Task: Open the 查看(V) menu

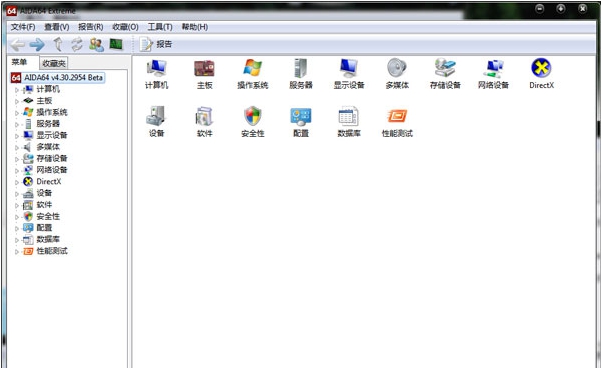Action: 56,27
